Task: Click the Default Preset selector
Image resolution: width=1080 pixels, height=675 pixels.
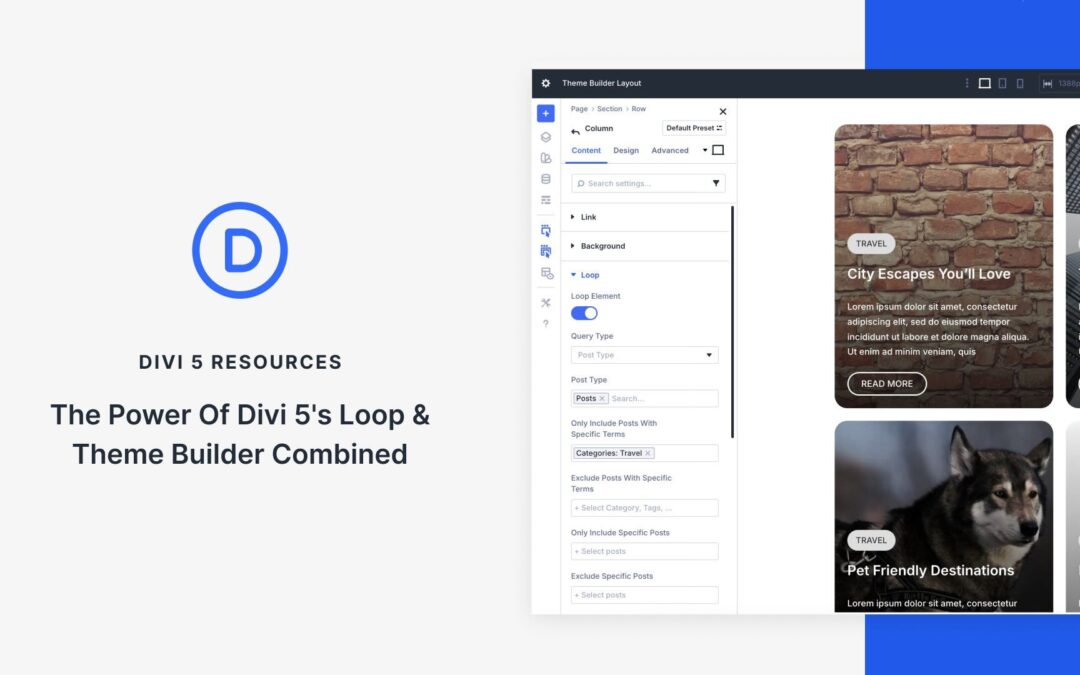Action: pos(693,127)
